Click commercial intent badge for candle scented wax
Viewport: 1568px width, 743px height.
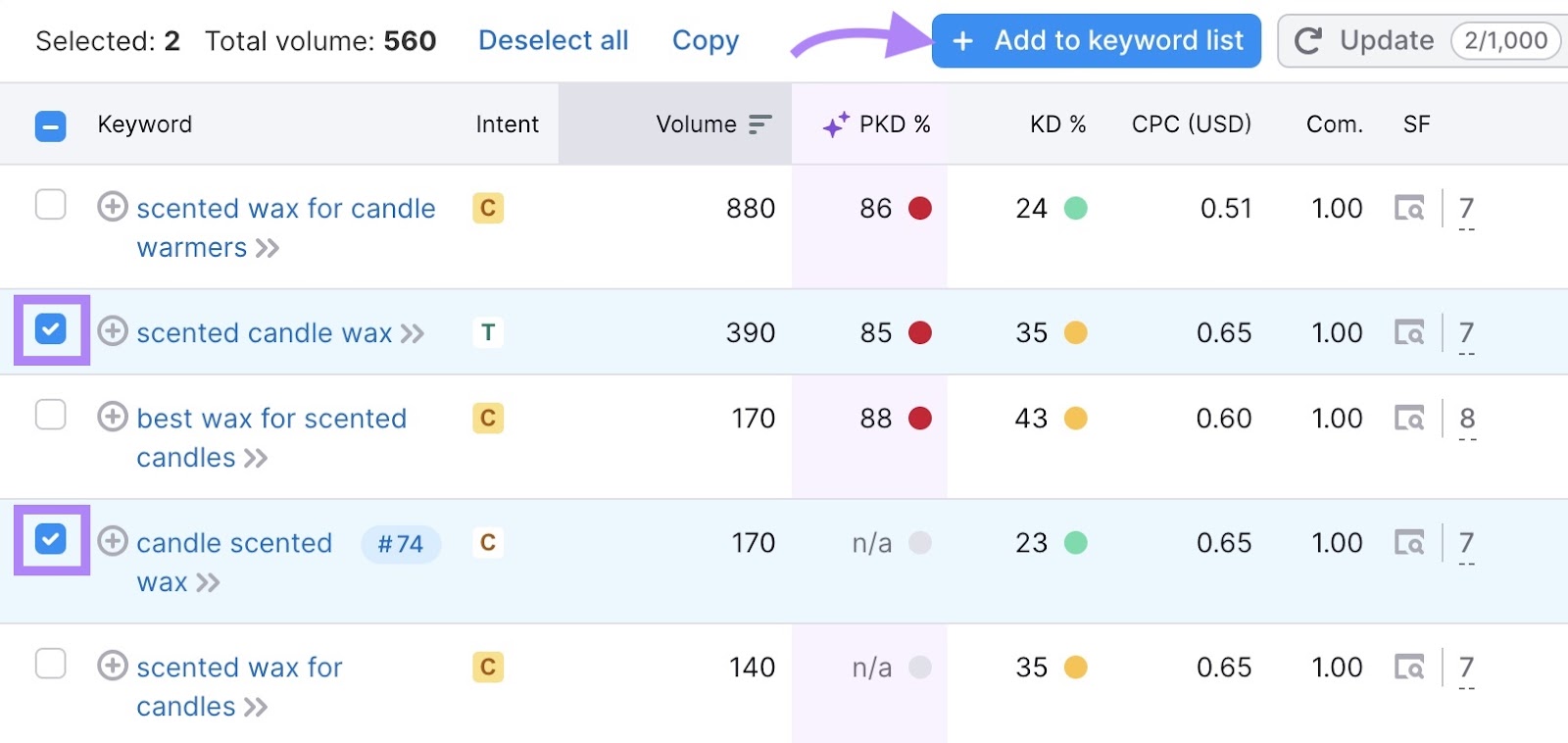click(488, 542)
